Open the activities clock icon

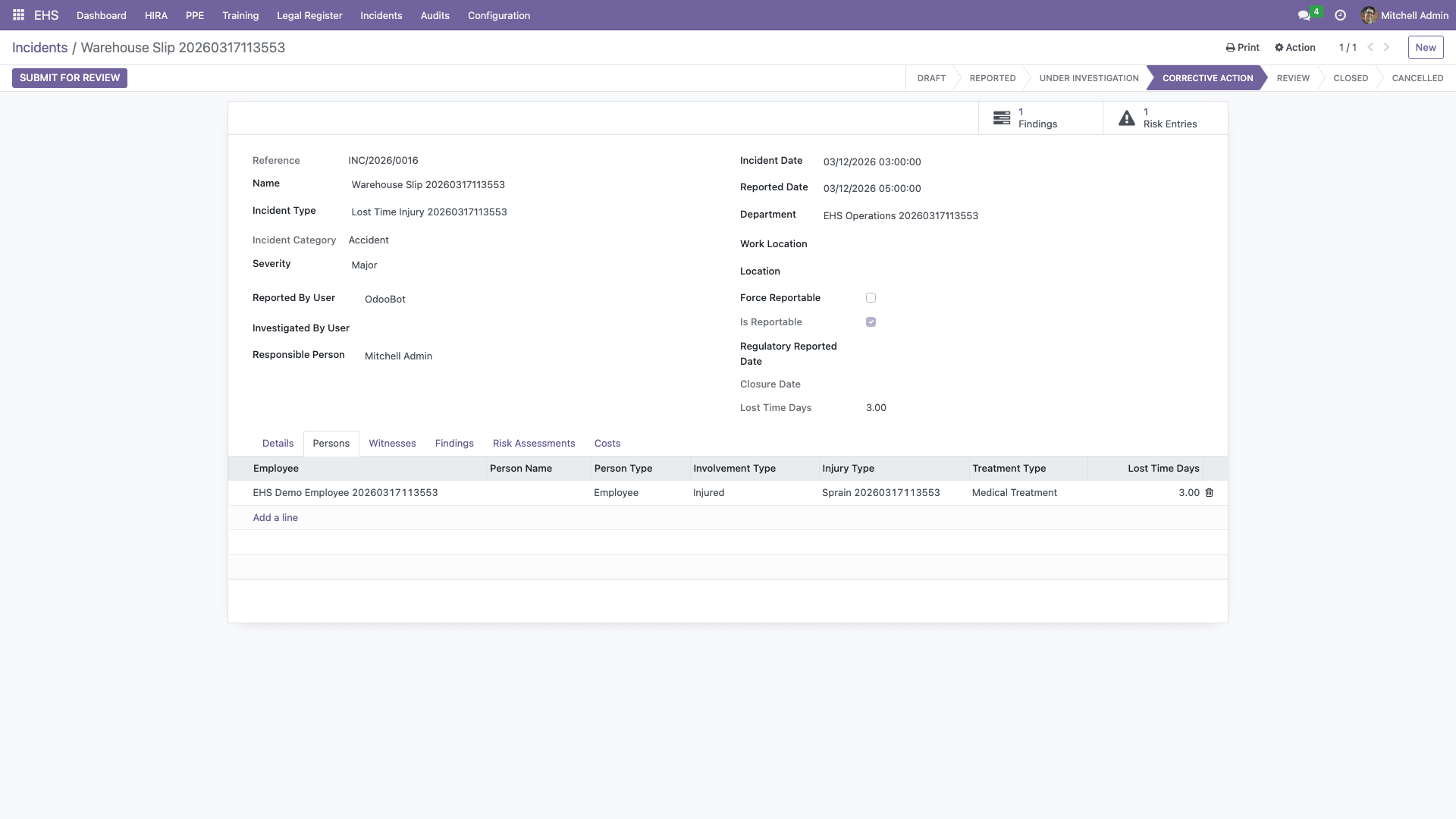coord(1340,15)
